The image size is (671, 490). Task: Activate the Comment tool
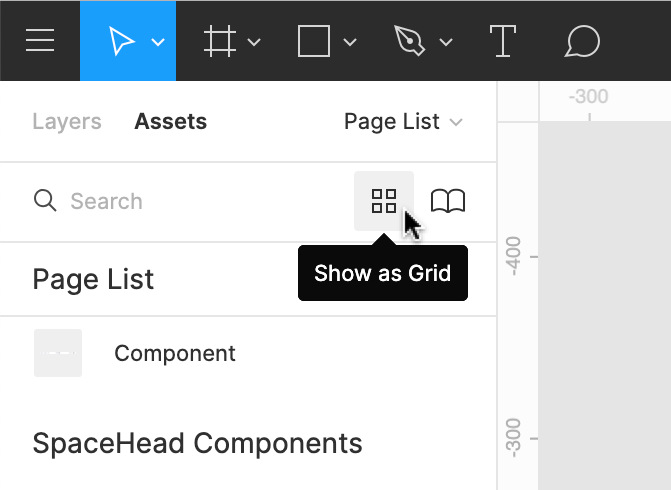click(x=582, y=41)
